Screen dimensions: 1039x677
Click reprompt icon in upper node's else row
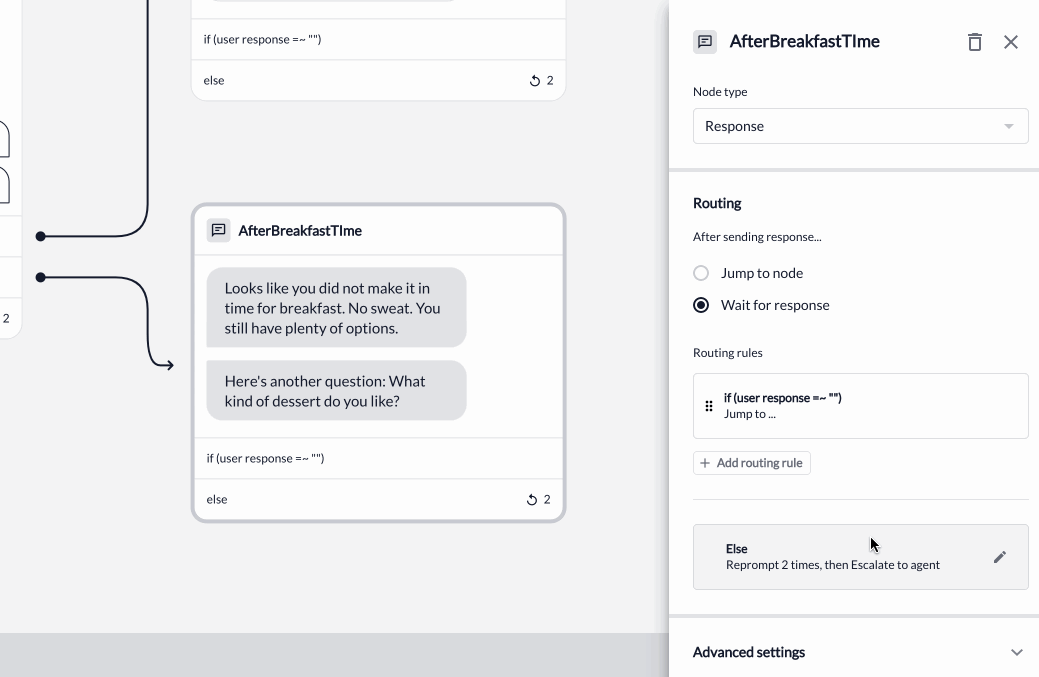[535, 81]
